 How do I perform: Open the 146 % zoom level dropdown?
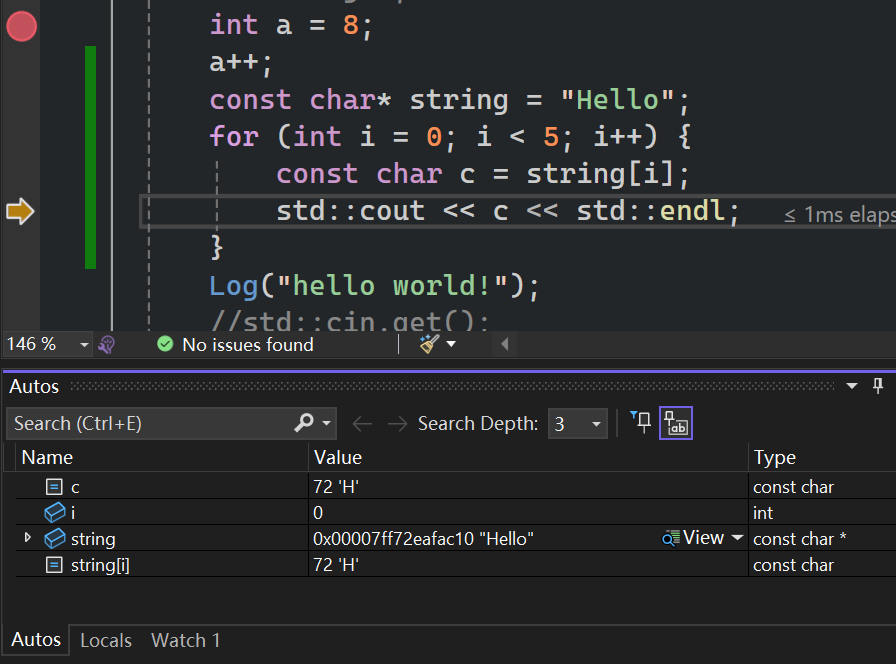click(x=84, y=345)
